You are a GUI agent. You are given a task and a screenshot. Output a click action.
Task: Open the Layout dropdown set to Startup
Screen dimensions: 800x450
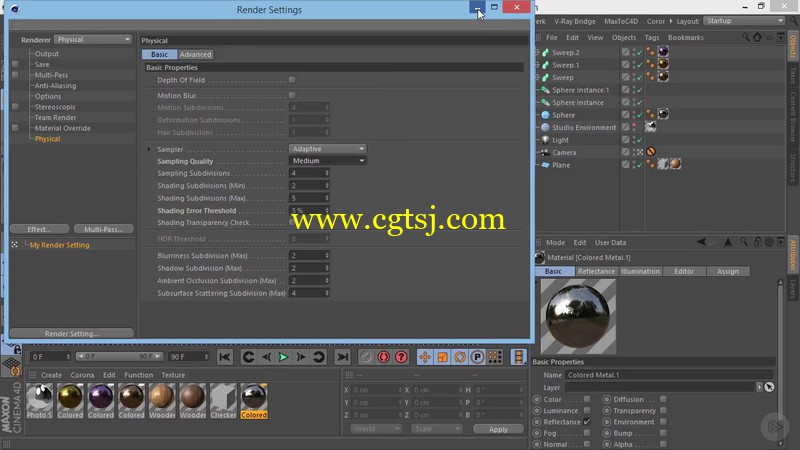point(744,21)
